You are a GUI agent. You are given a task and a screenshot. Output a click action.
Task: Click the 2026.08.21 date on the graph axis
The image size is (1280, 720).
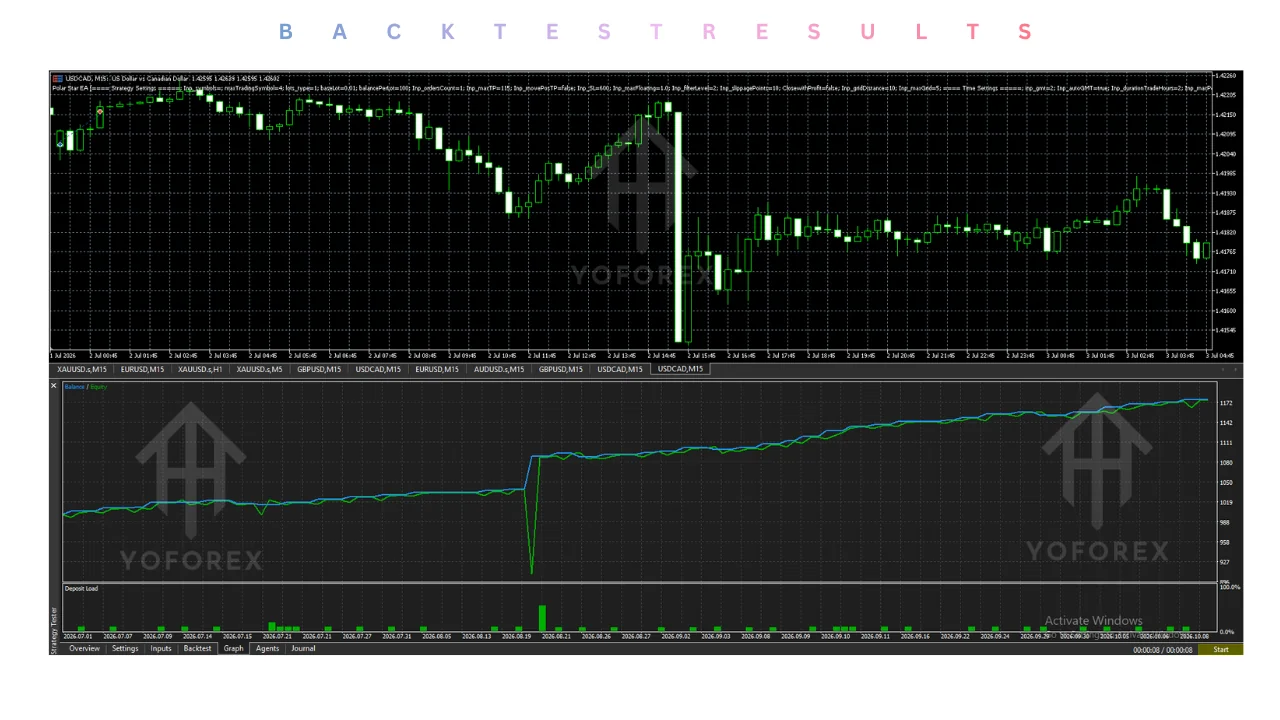click(x=555, y=636)
